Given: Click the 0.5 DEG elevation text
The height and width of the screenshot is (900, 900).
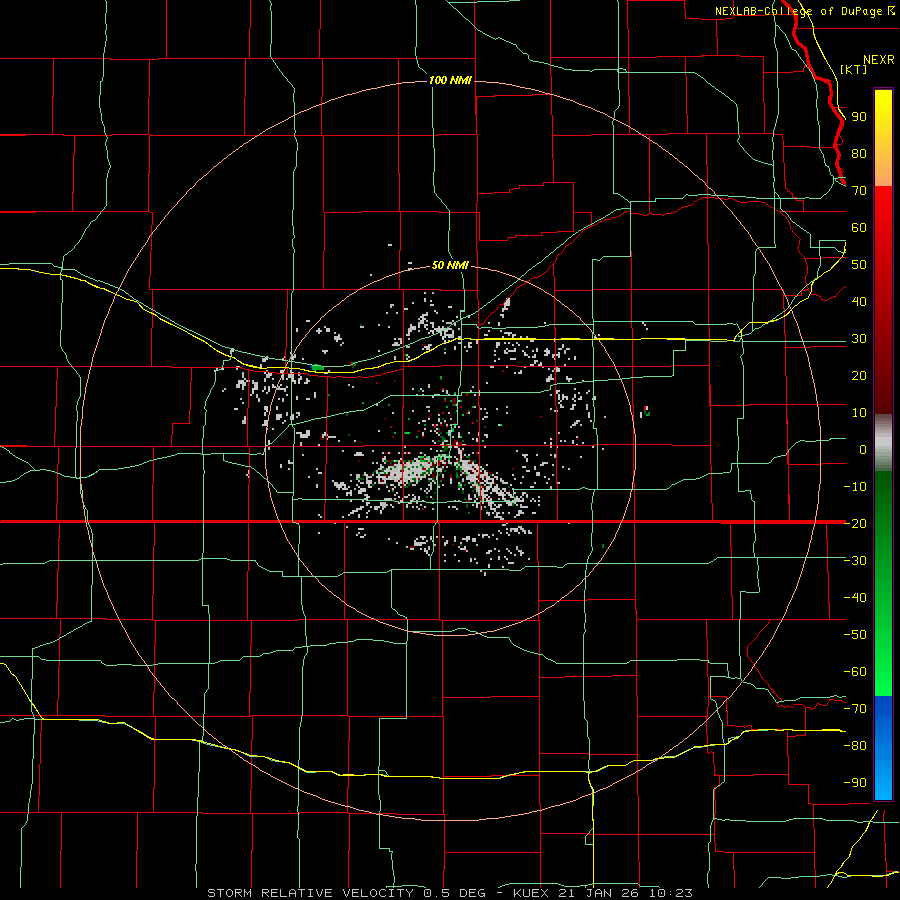Looking at the screenshot, I should [x=455, y=893].
